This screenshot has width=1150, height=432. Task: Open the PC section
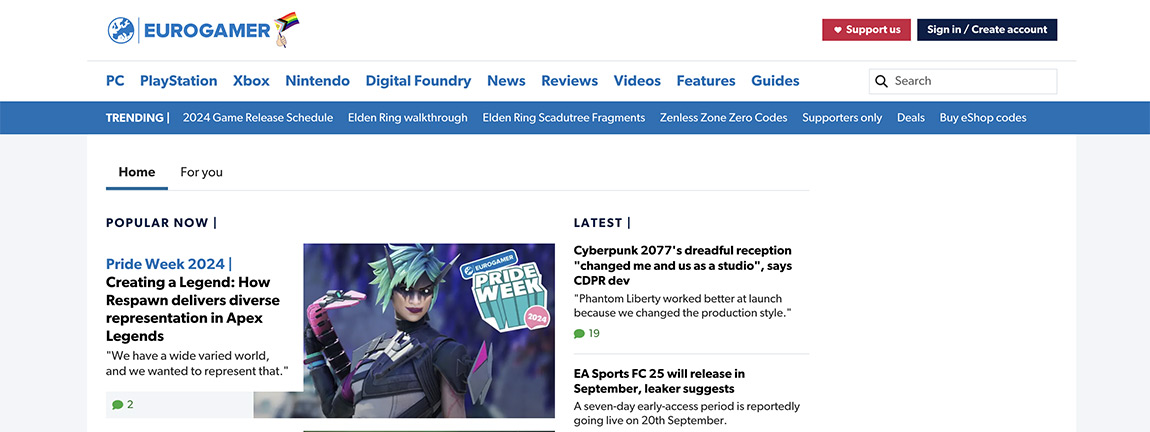click(x=115, y=81)
